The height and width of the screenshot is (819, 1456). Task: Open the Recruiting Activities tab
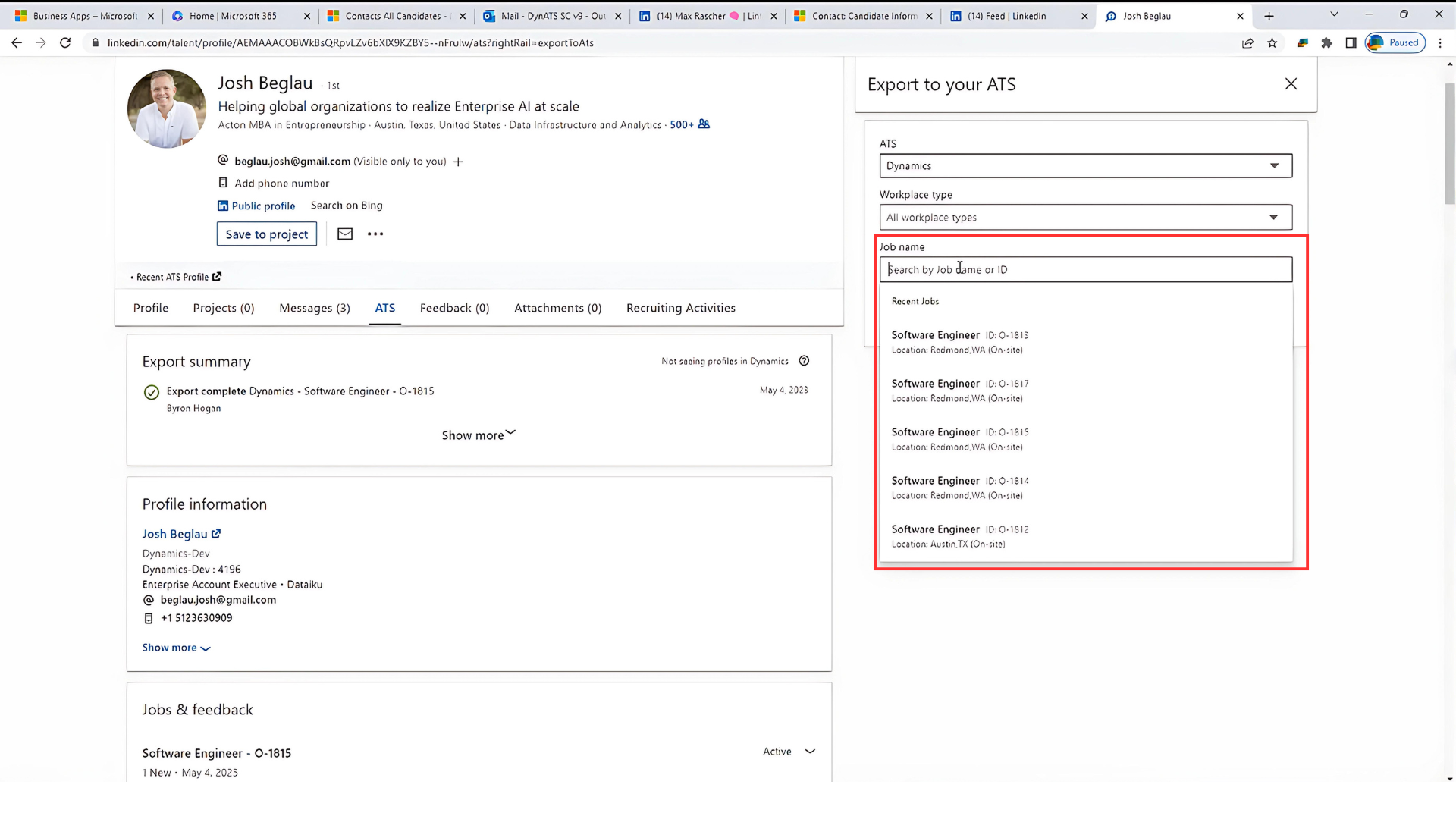click(x=681, y=308)
